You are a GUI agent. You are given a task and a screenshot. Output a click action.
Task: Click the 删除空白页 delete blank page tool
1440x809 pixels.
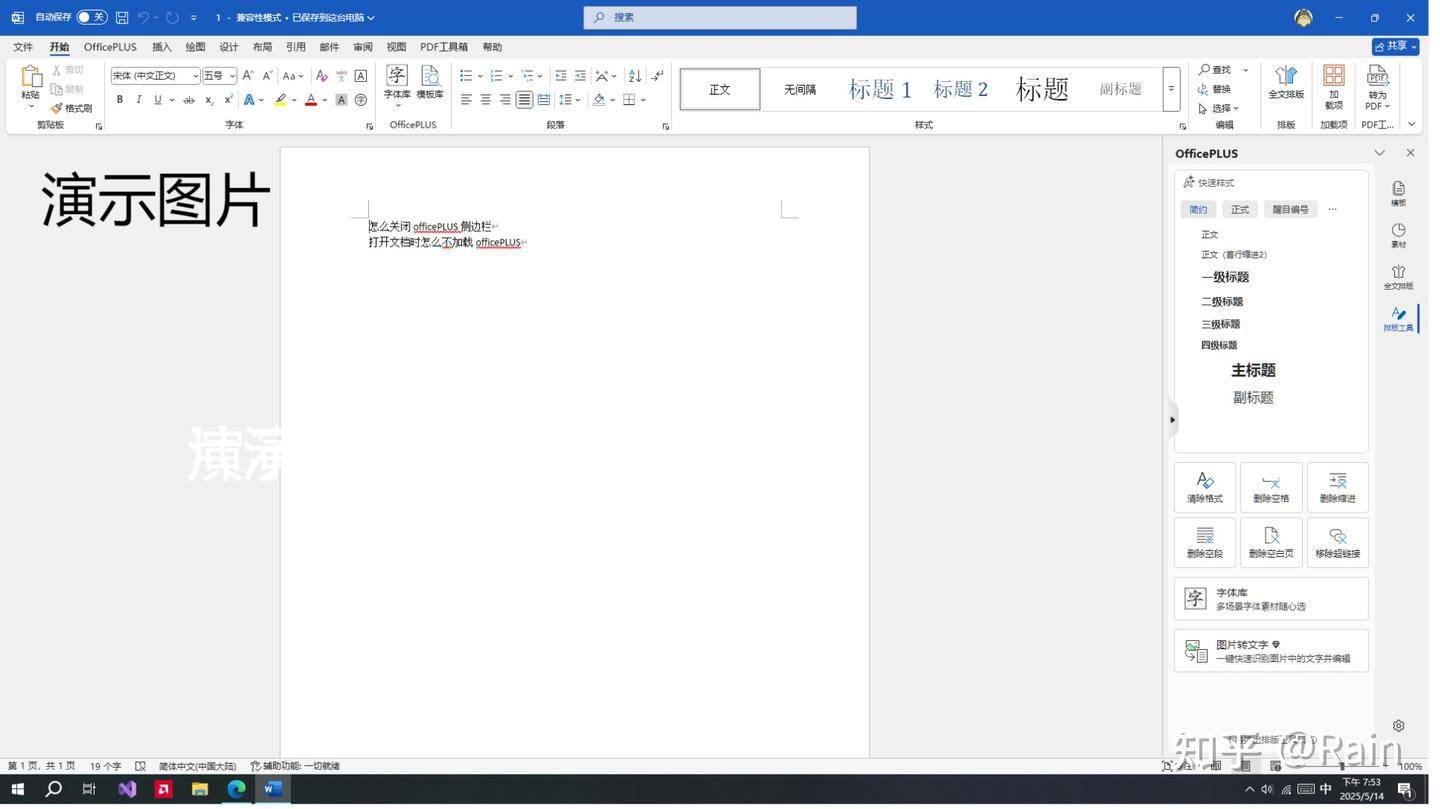1271,542
